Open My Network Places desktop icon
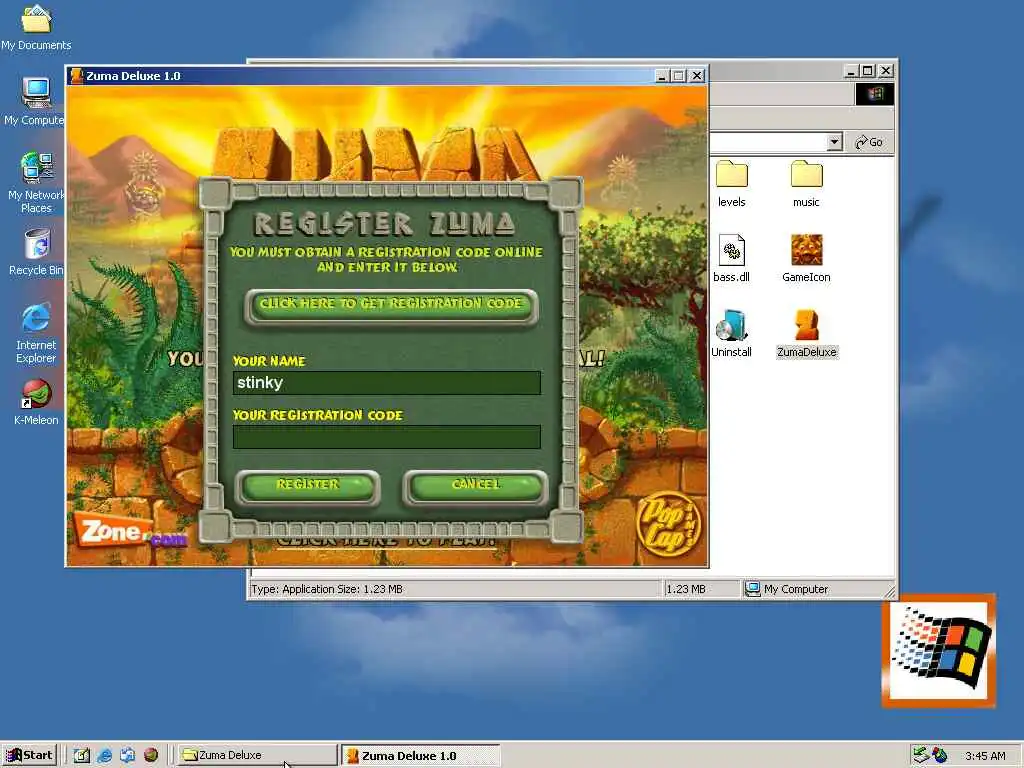This screenshot has height=768, width=1024. pyautogui.click(x=36, y=182)
